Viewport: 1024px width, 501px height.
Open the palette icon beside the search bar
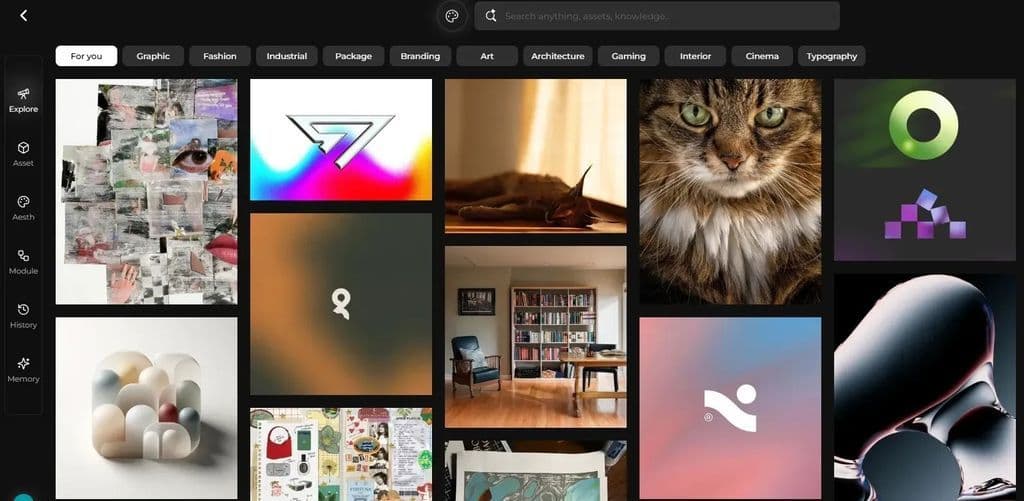452,16
